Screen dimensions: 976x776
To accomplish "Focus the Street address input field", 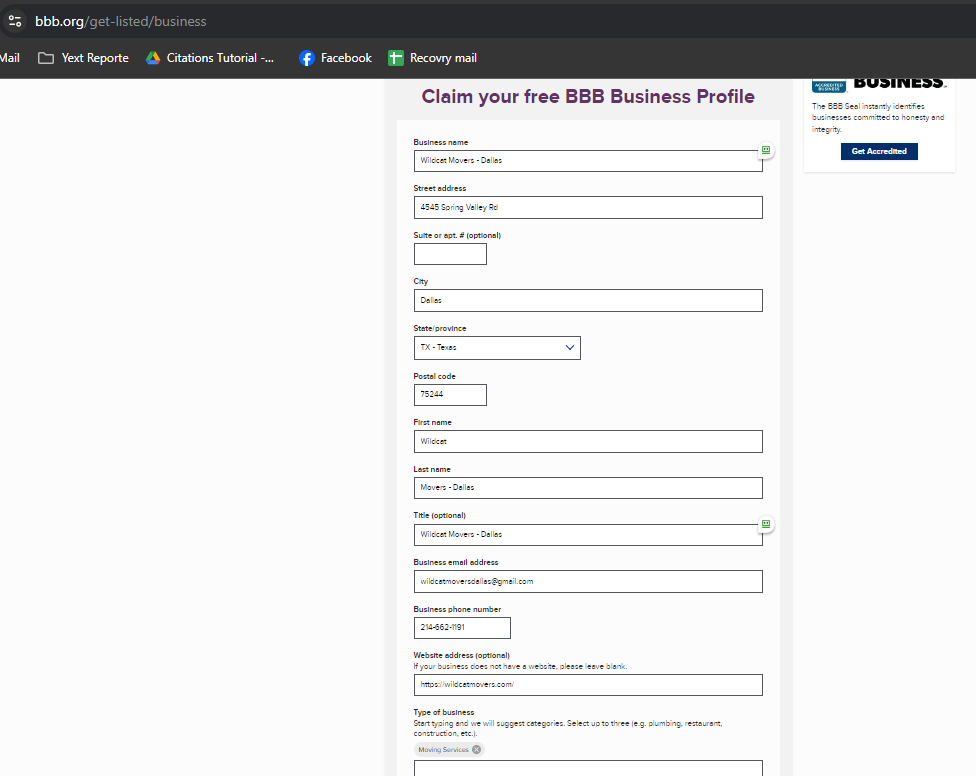I will coord(588,207).
